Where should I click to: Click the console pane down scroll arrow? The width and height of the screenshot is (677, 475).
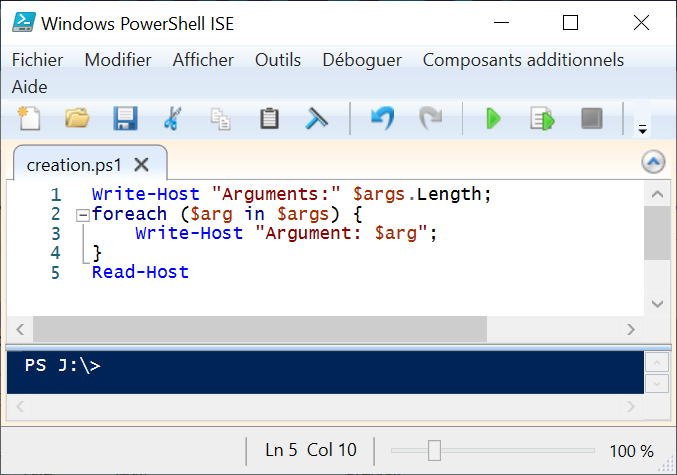[x=657, y=383]
